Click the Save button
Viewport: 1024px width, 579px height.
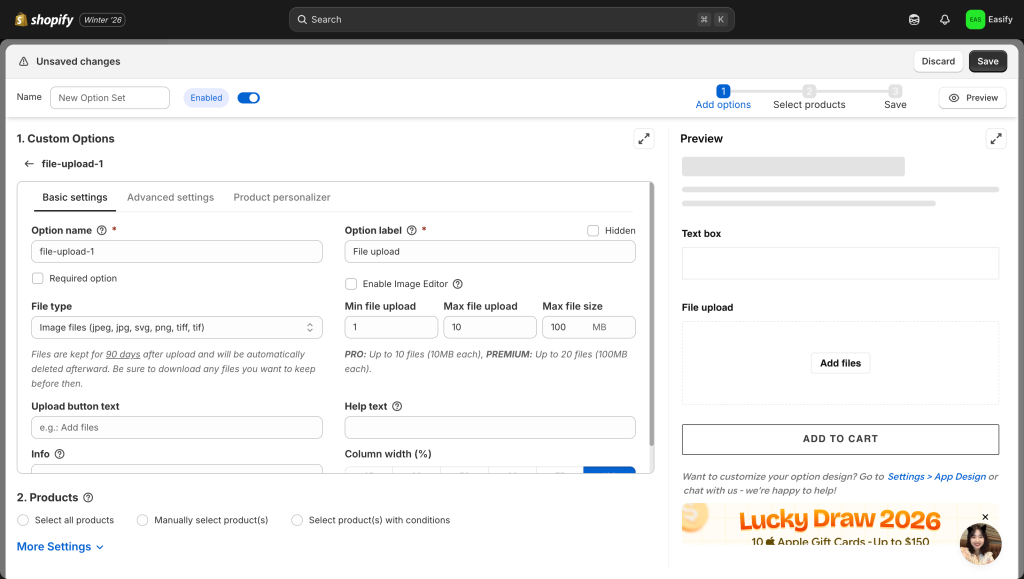pos(987,62)
